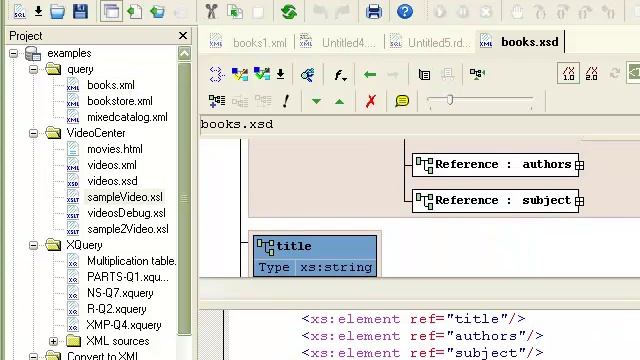Select videos.xsd in VideoCenter
640x360 pixels.
click(x=112, y=181)
